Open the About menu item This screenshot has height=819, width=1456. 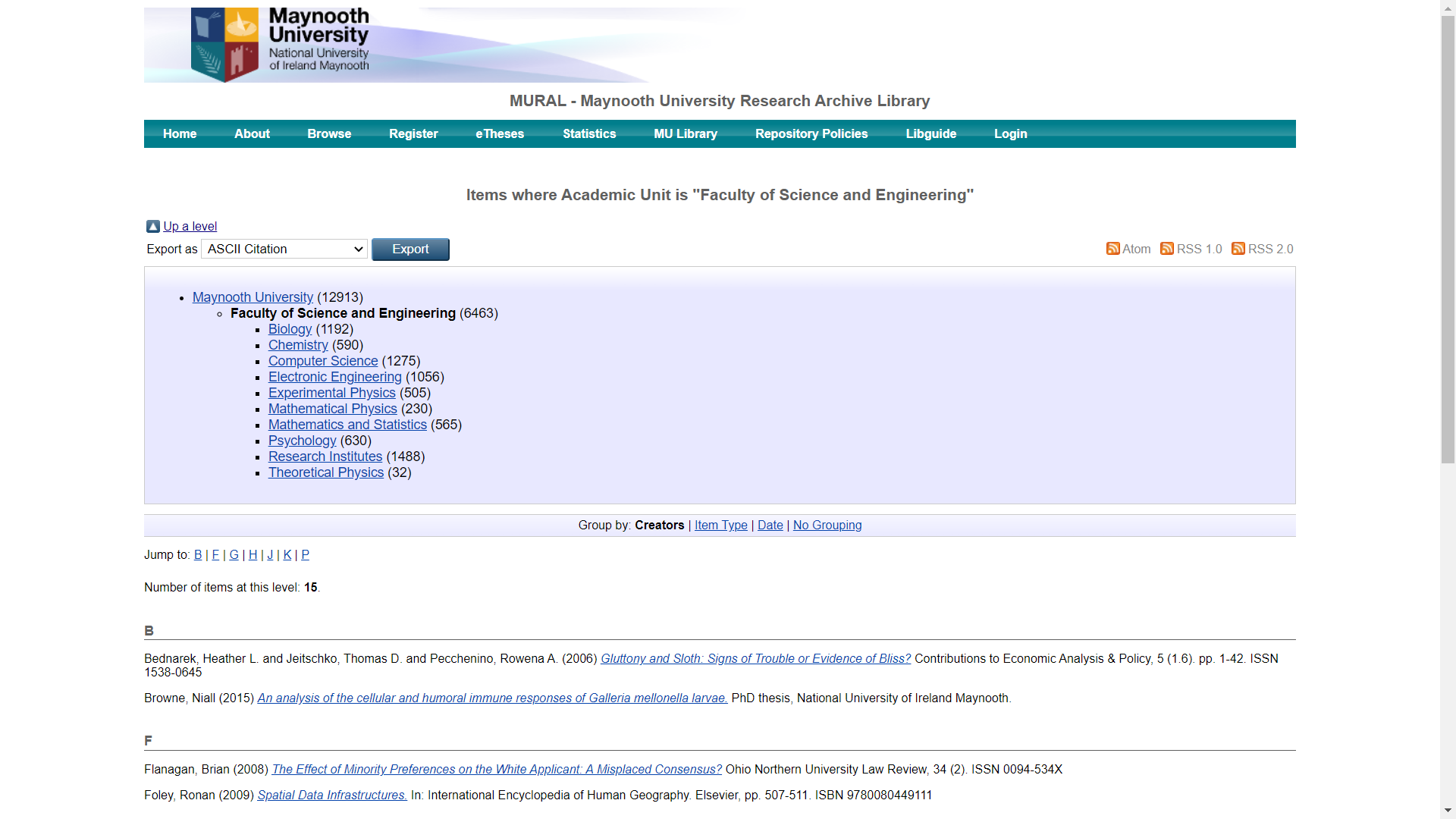tap(252, 134)
